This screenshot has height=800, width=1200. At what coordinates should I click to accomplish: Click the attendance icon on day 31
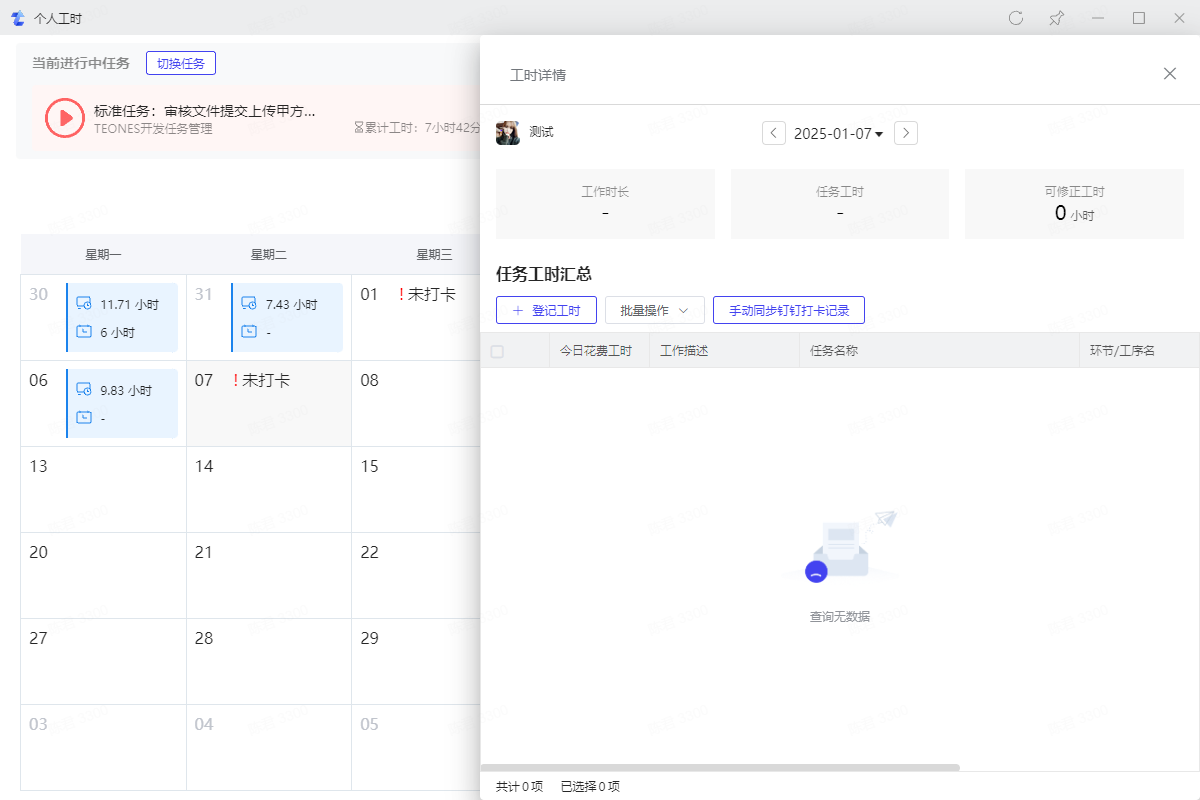click(x=249, y=304)
